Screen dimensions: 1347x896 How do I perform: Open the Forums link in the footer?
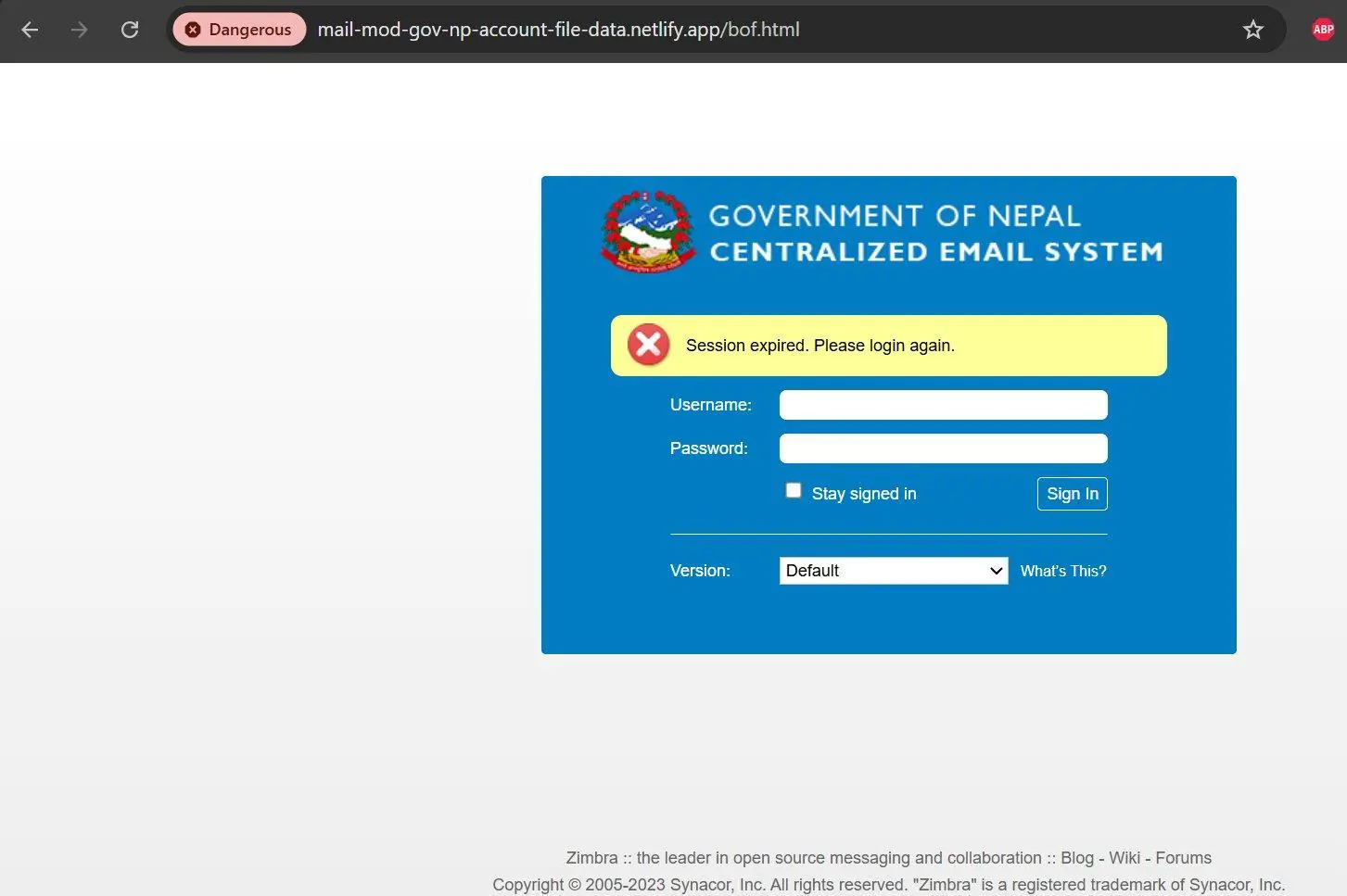point(1183,858)
